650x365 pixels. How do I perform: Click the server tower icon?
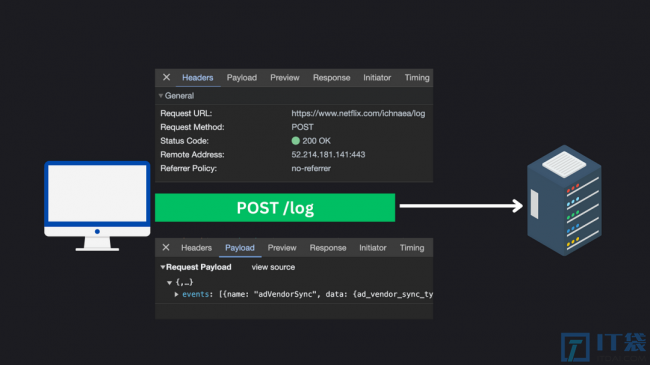click(564, 200)
